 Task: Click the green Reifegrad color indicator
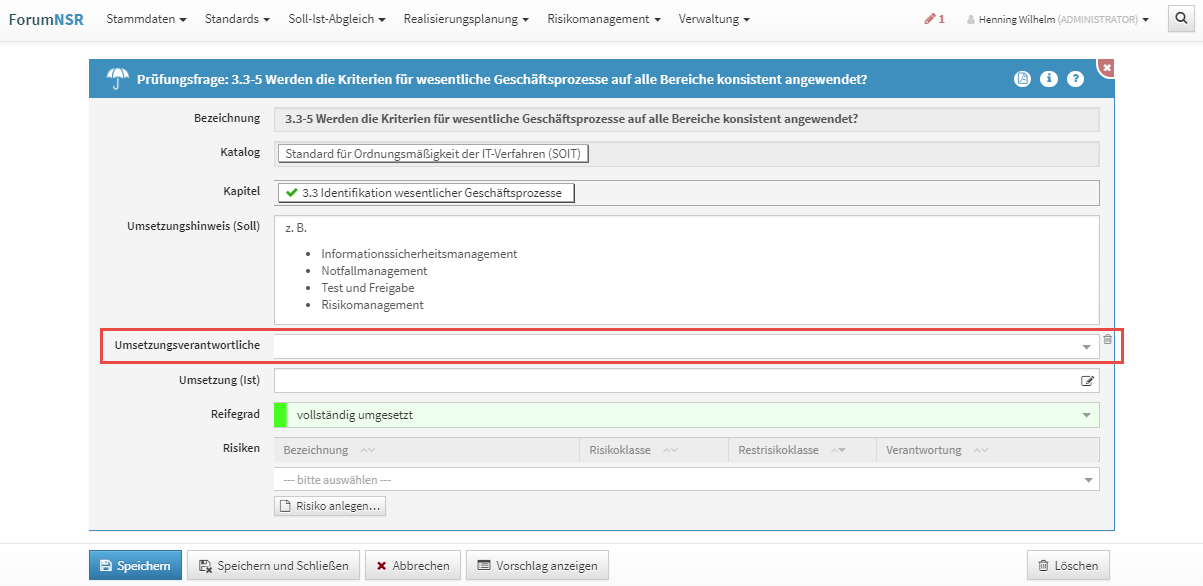pos(281,415)
